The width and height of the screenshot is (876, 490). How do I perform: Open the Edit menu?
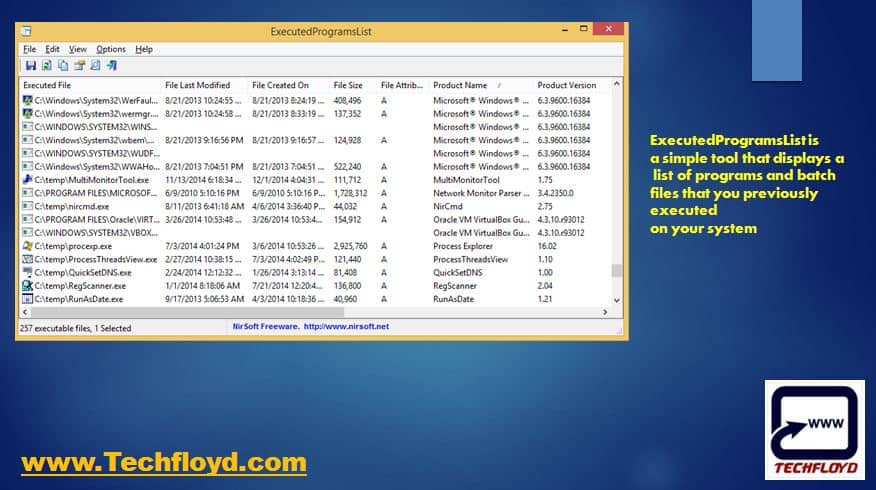click(x=53, y=49)
